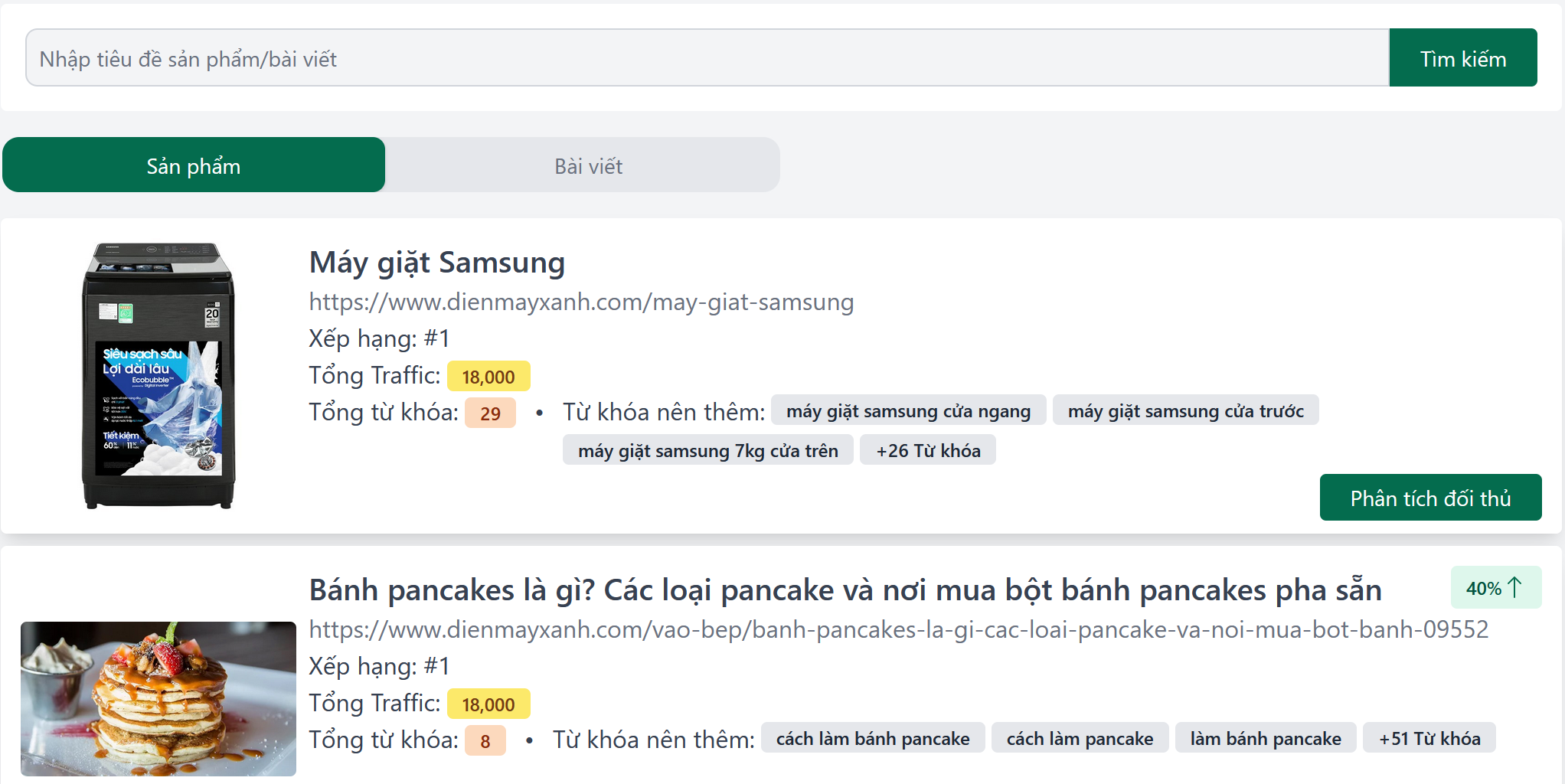Viewport: 1565px width, 784px height.
Task: Select keyword tag làm bánh pancake
Action: pyautogui.click(x=1265, y=739)
